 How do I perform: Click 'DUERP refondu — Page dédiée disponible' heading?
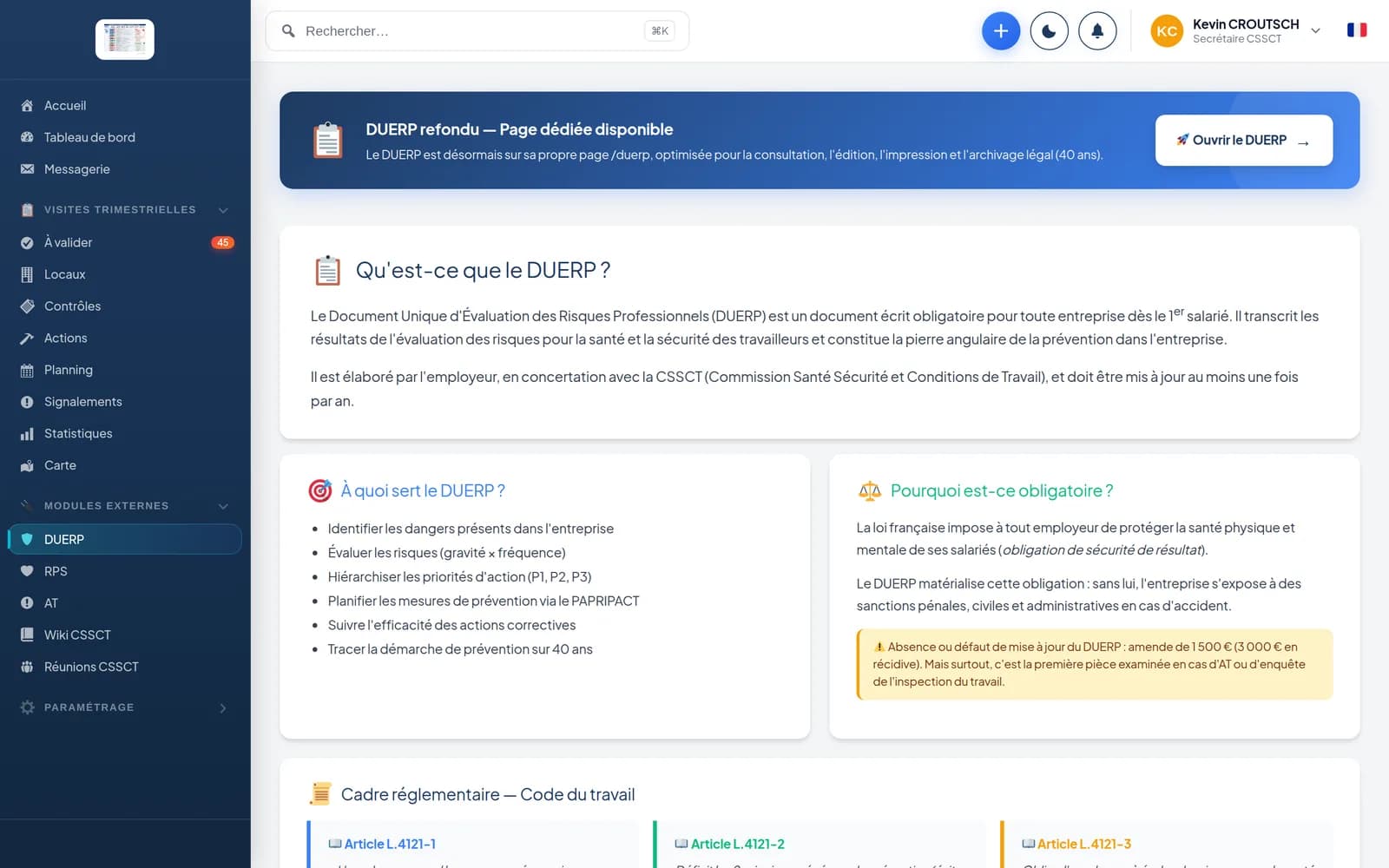pyautogui.click(x=519, y=129)
